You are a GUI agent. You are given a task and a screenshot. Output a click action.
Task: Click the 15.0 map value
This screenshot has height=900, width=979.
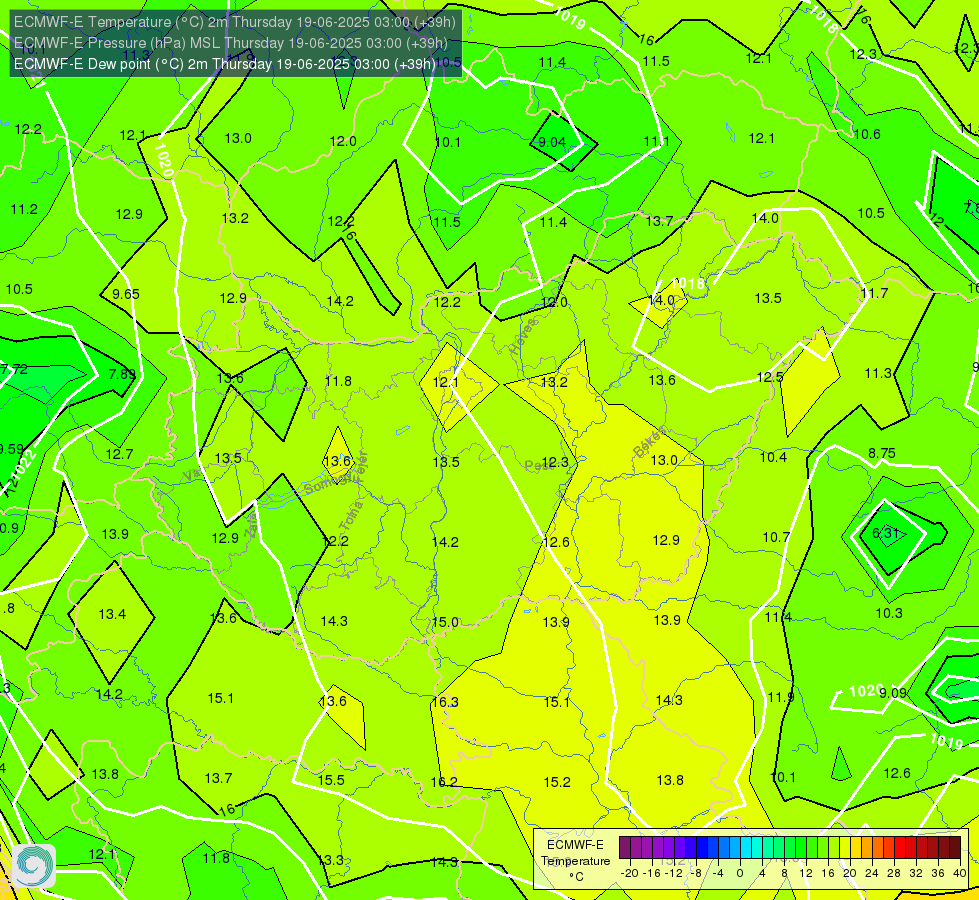(x=446, y=622)
